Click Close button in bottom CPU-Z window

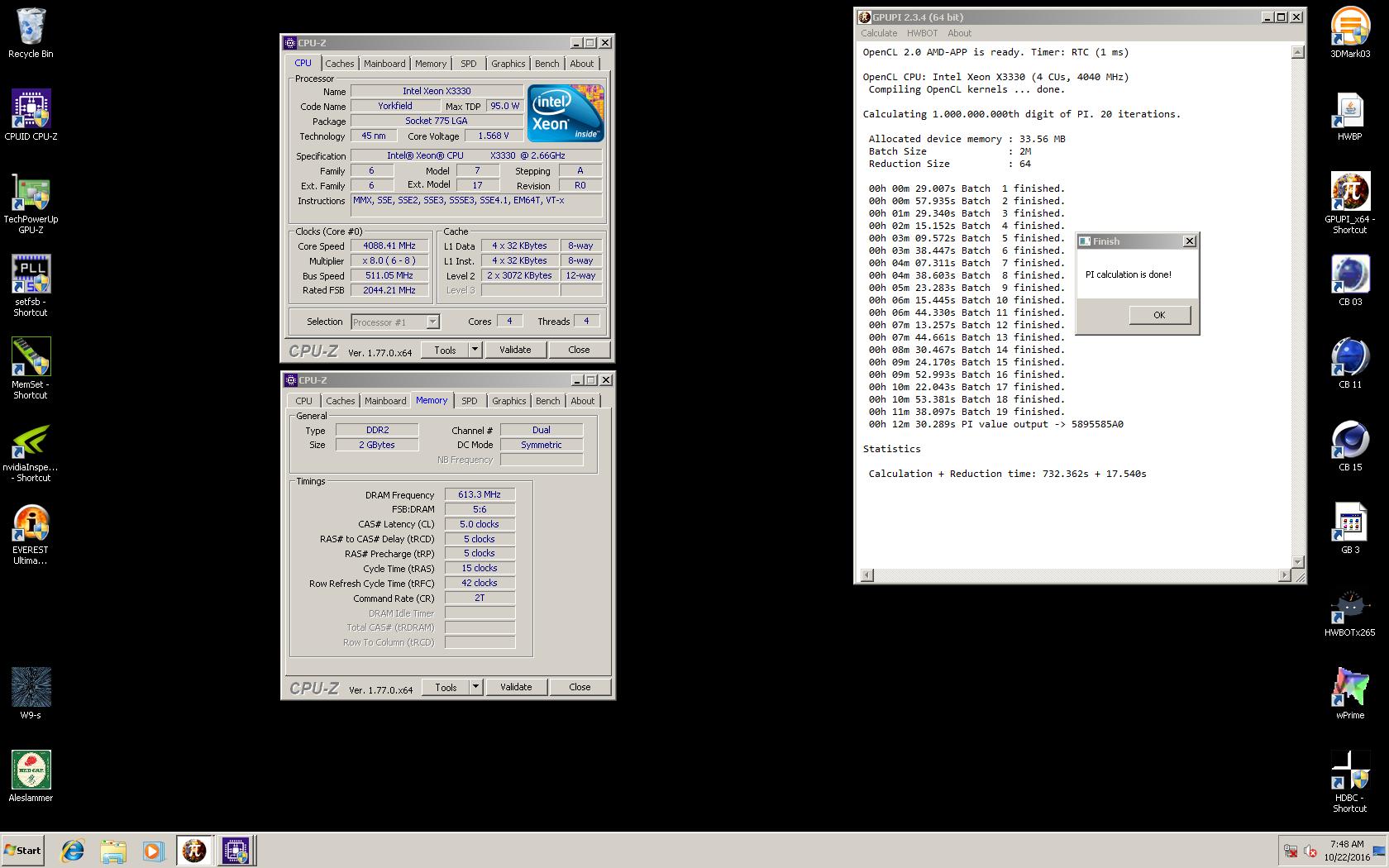(x=580, y=687)
